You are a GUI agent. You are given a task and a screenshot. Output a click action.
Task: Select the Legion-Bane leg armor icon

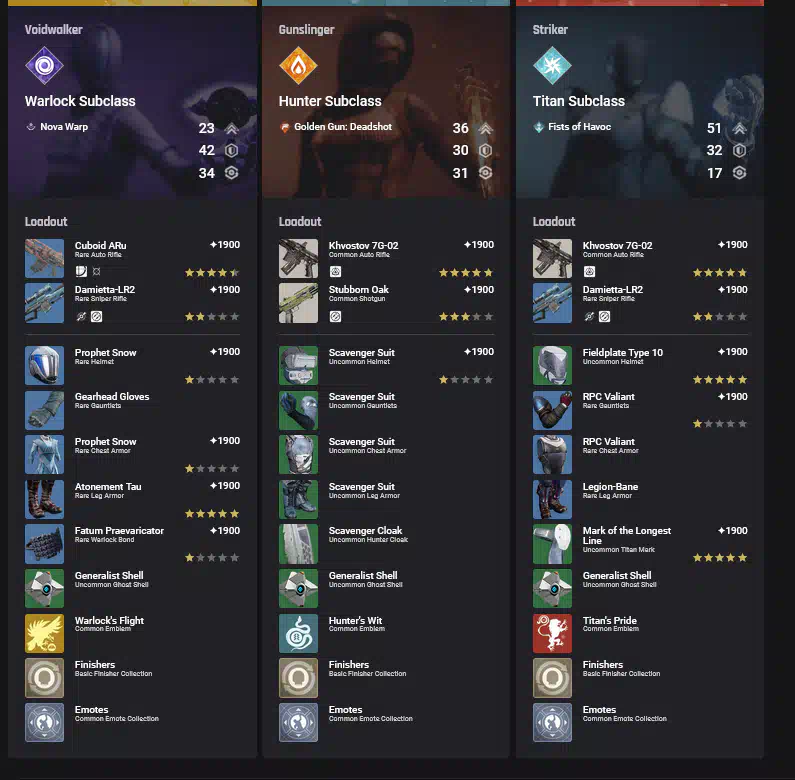point(553,500)
